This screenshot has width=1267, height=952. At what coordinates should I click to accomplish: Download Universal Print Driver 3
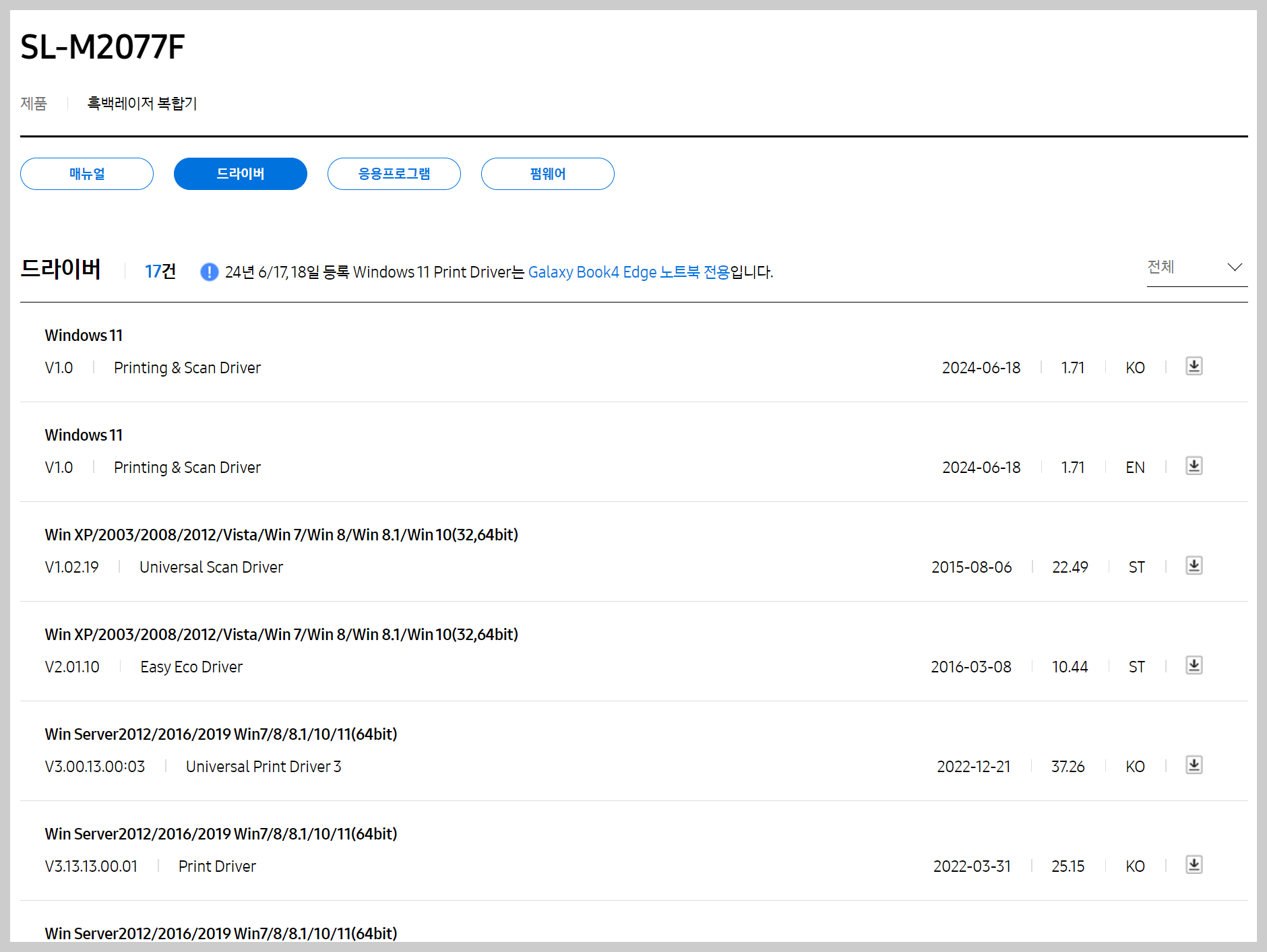point(1194,765)
